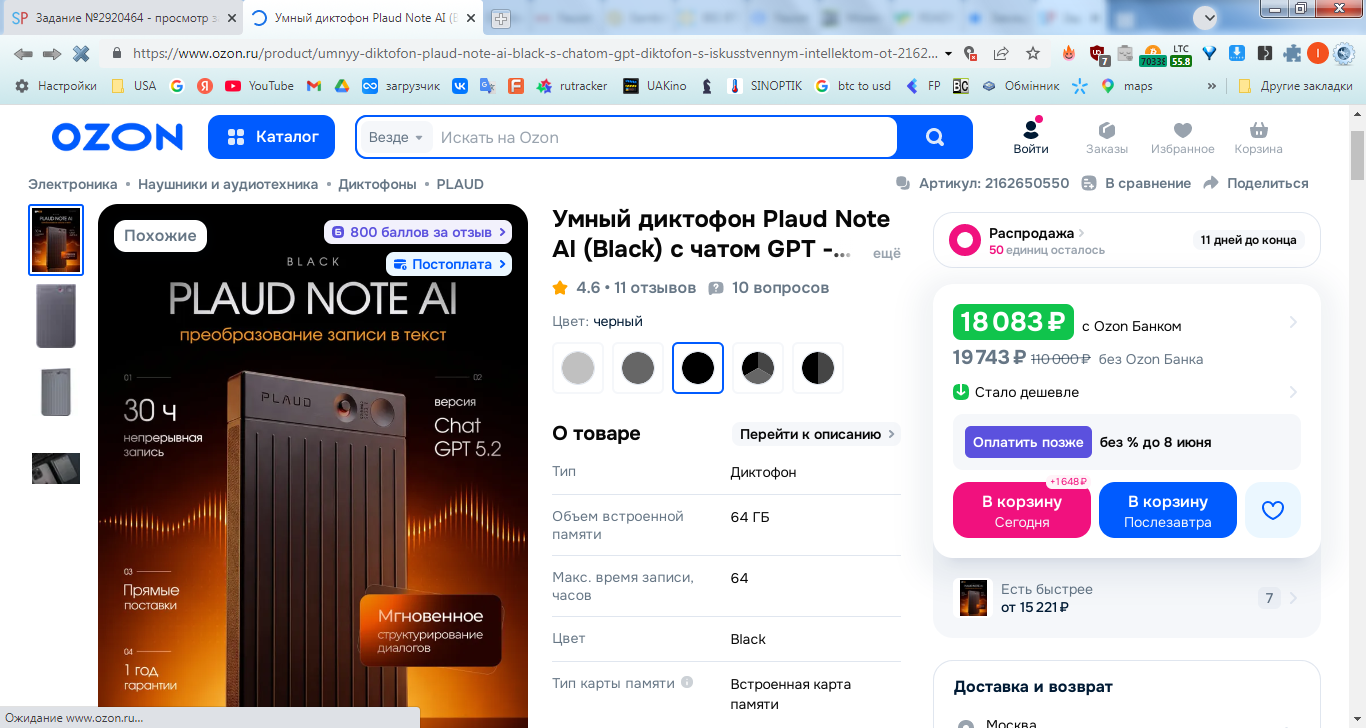Click the memory card type info icon
This screenshot has height=728, width=1366.
687,683
